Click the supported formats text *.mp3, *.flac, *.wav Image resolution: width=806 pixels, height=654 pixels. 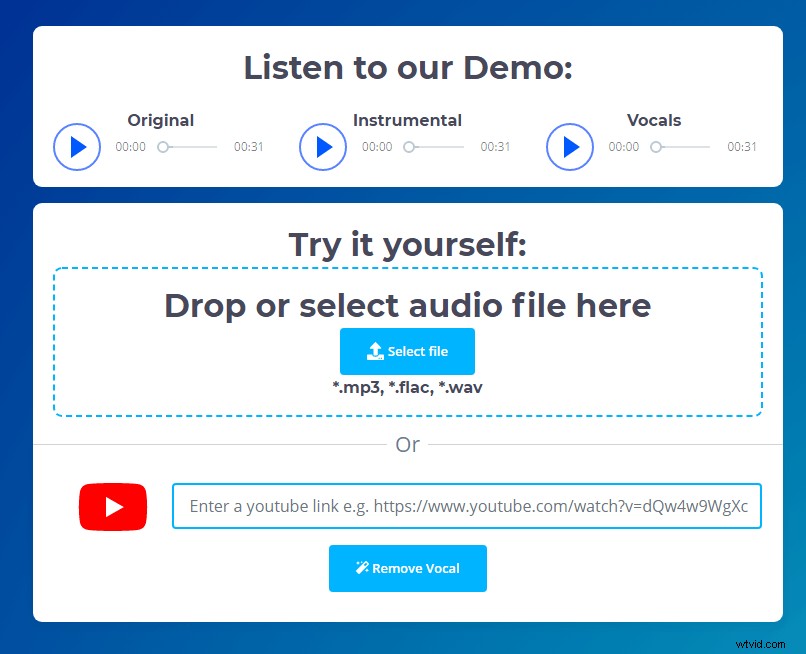pos(408,387)
